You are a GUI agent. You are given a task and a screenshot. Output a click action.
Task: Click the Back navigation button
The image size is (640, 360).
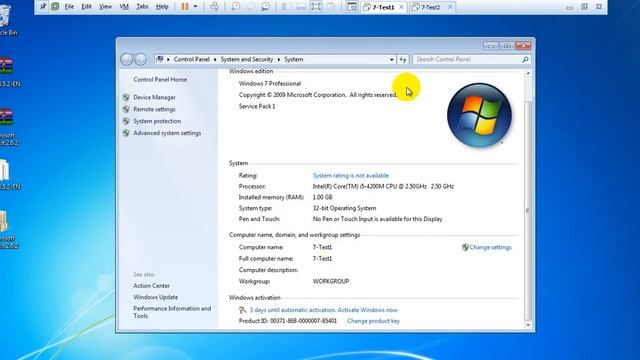(127, 60)
